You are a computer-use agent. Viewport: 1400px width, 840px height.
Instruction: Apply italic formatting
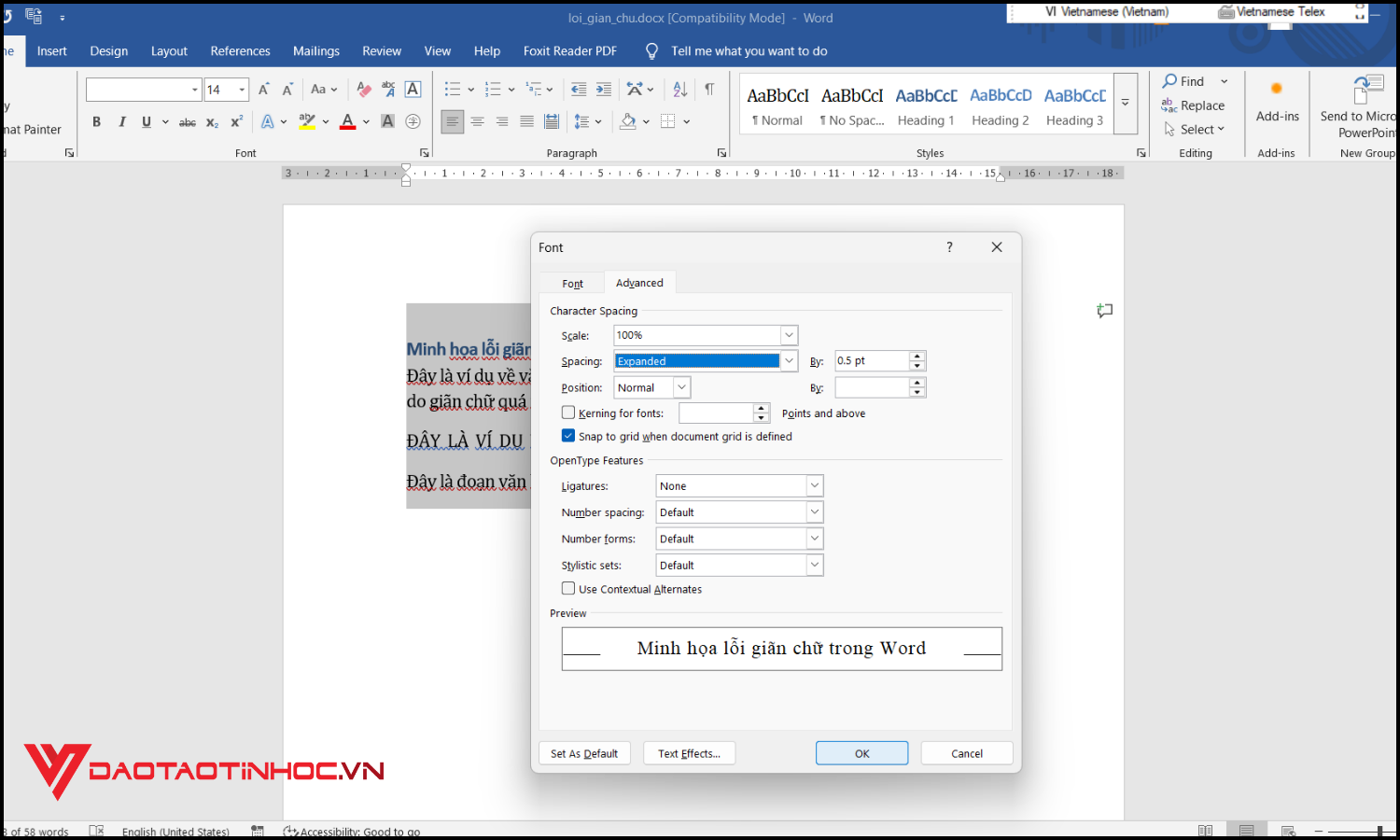(122, 121)
